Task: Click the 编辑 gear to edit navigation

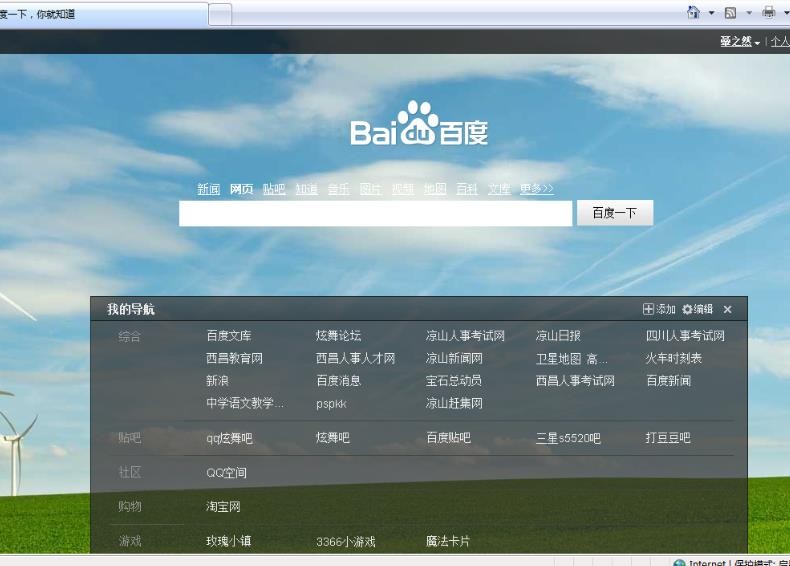Action: tap(697, 309)
